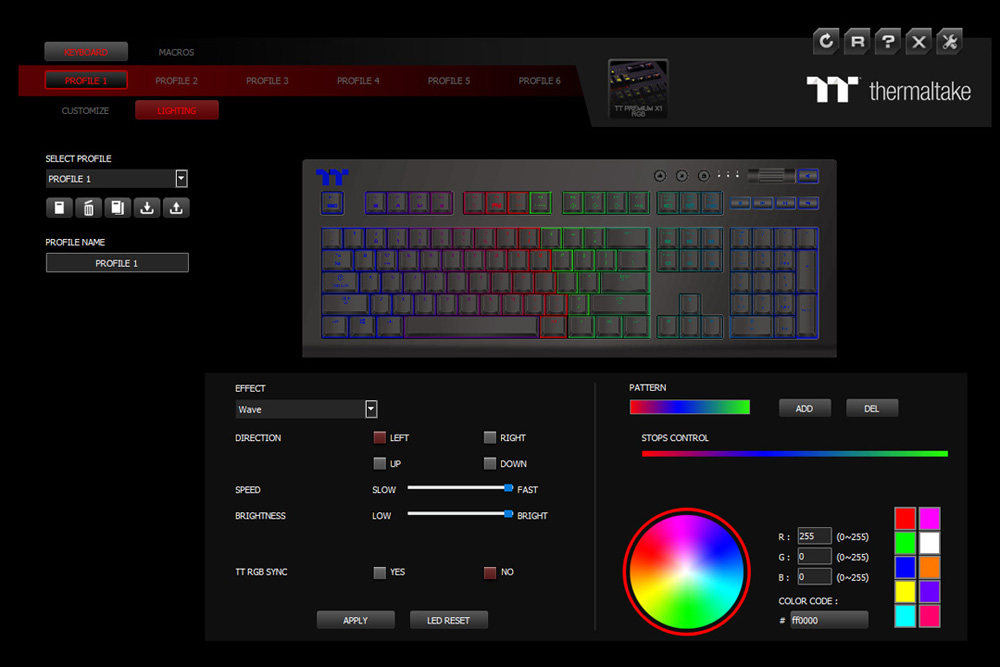Open the EFFECT dropdown showing Wave
1000x667 pixels.
click(370, 409)
